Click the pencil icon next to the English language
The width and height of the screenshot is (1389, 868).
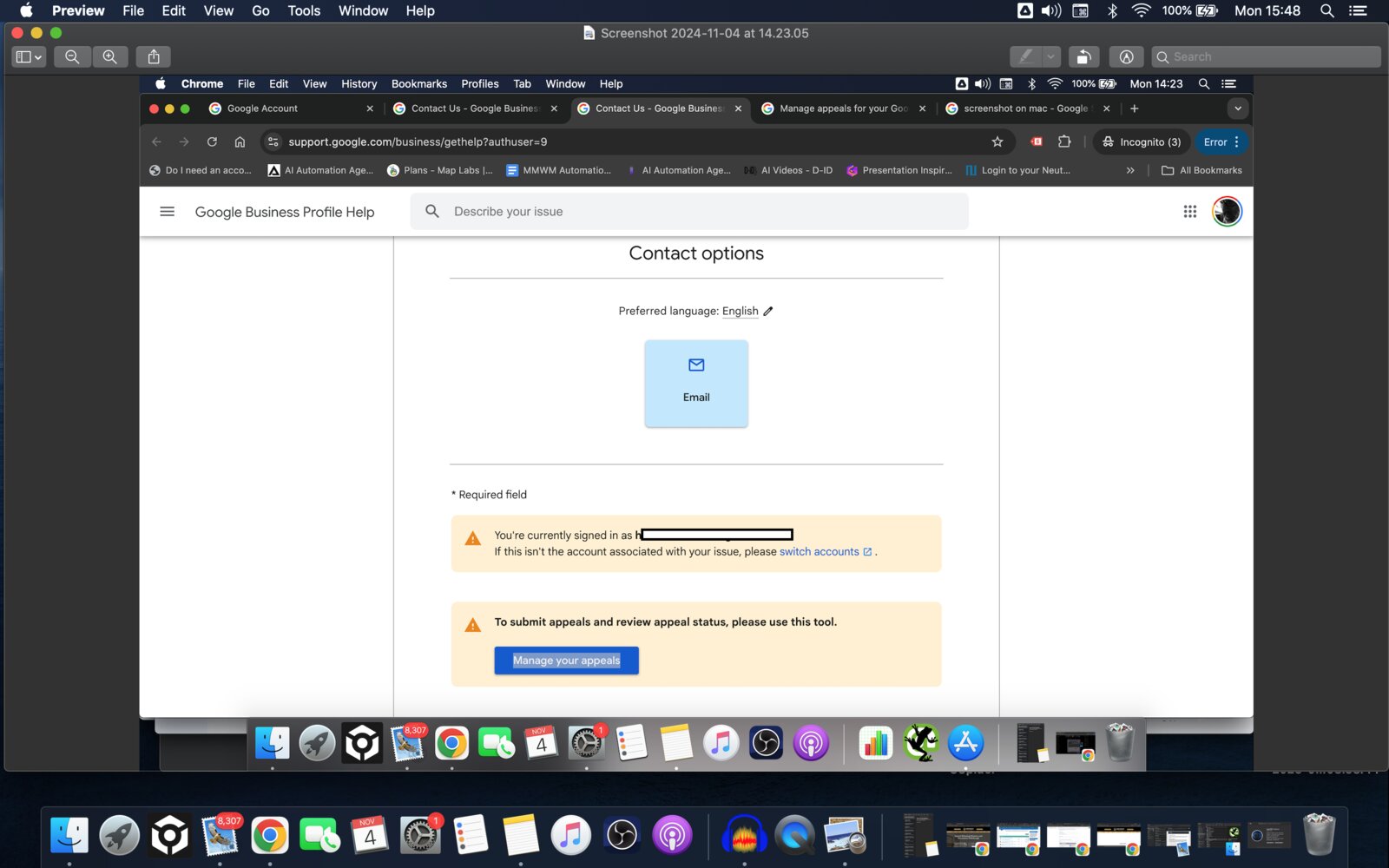[768, 311]
